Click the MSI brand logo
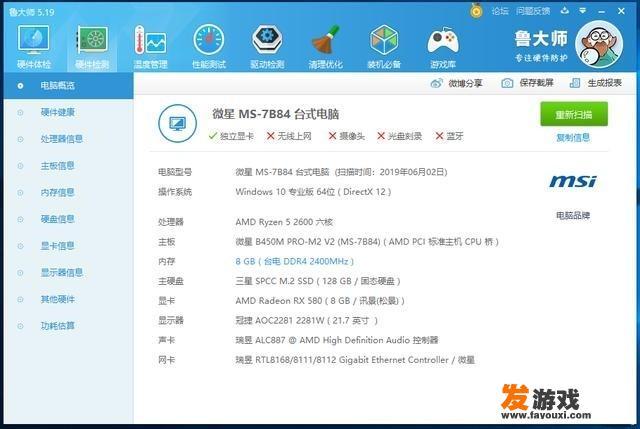The height and width of the screenshot is (429, 640). coord(573,181)
